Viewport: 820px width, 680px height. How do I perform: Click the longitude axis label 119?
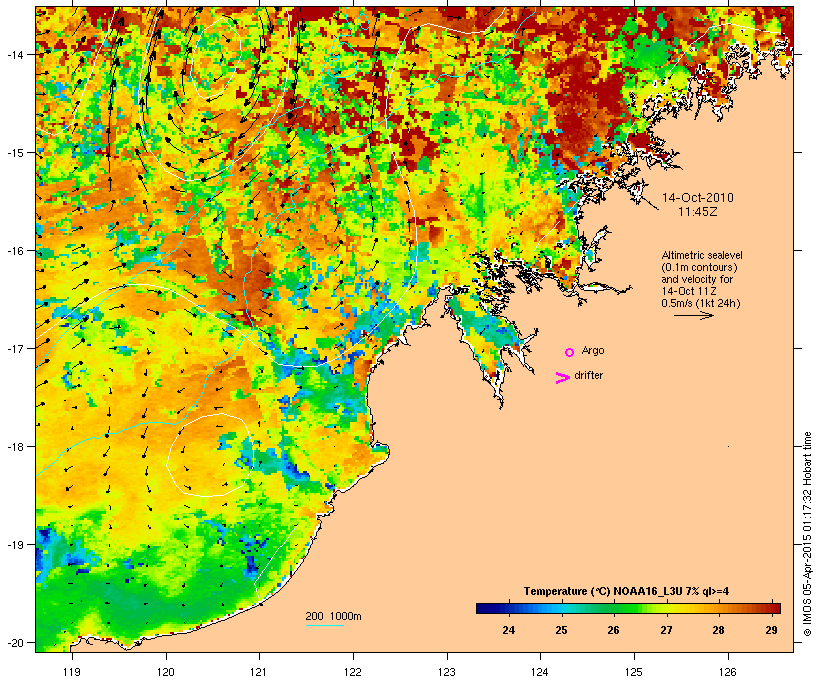72,672
